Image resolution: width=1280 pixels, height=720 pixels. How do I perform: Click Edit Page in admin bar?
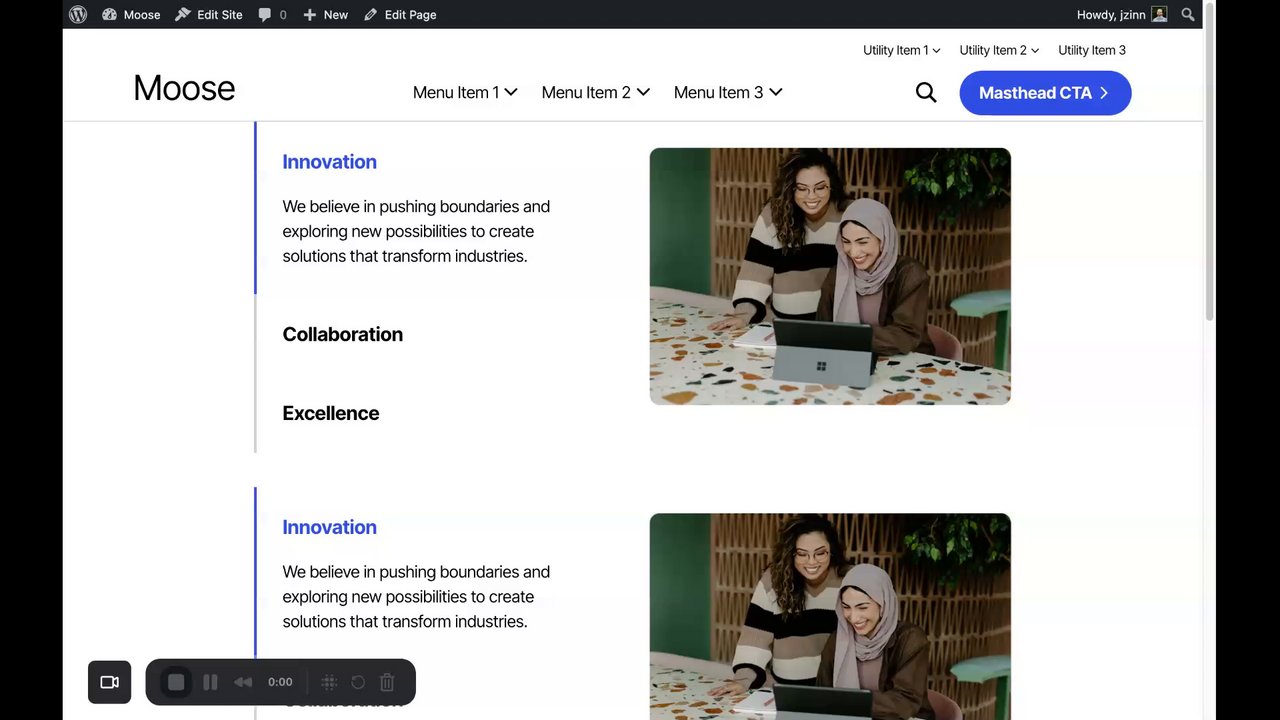pyautogui.click(x=400, y=14)
